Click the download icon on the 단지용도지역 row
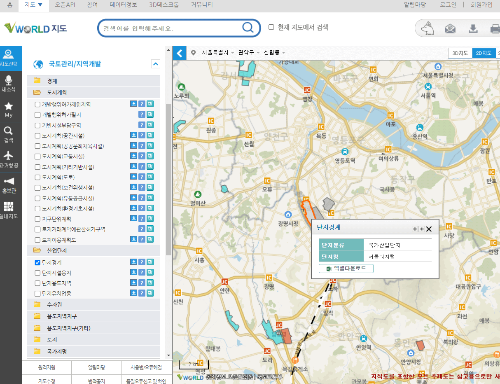The height and width of the screenshot is (384, 500). [133, 283]
